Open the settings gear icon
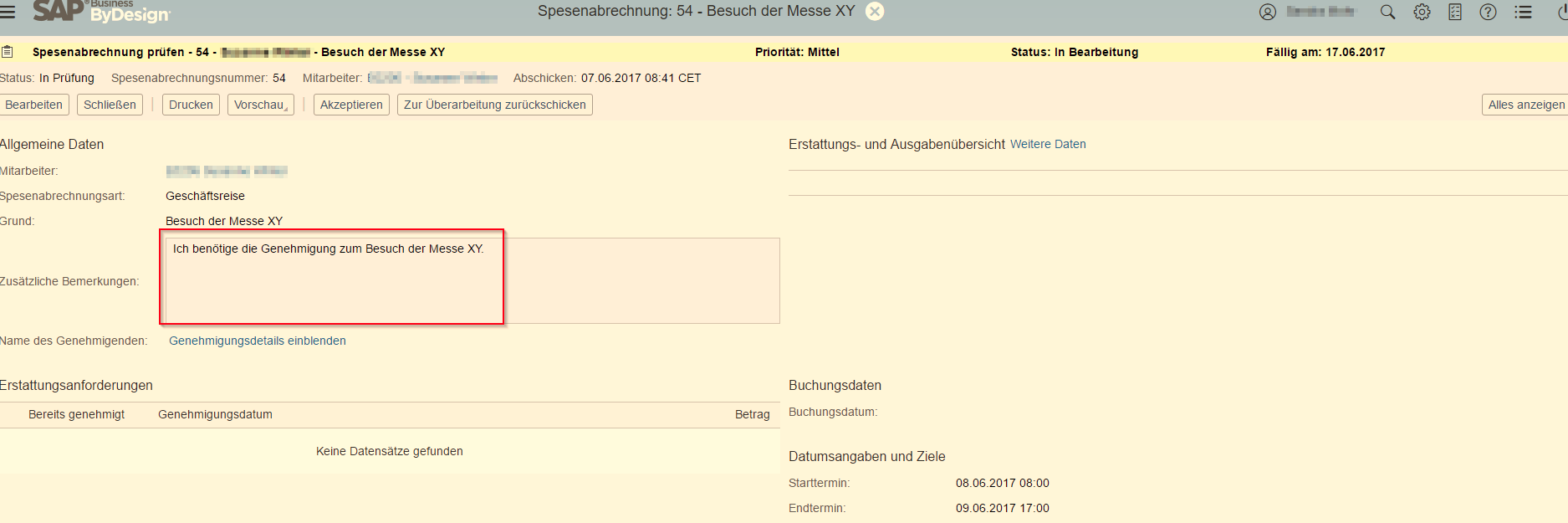Viewport: 1568px width, 523px height. click(1422, 12)
